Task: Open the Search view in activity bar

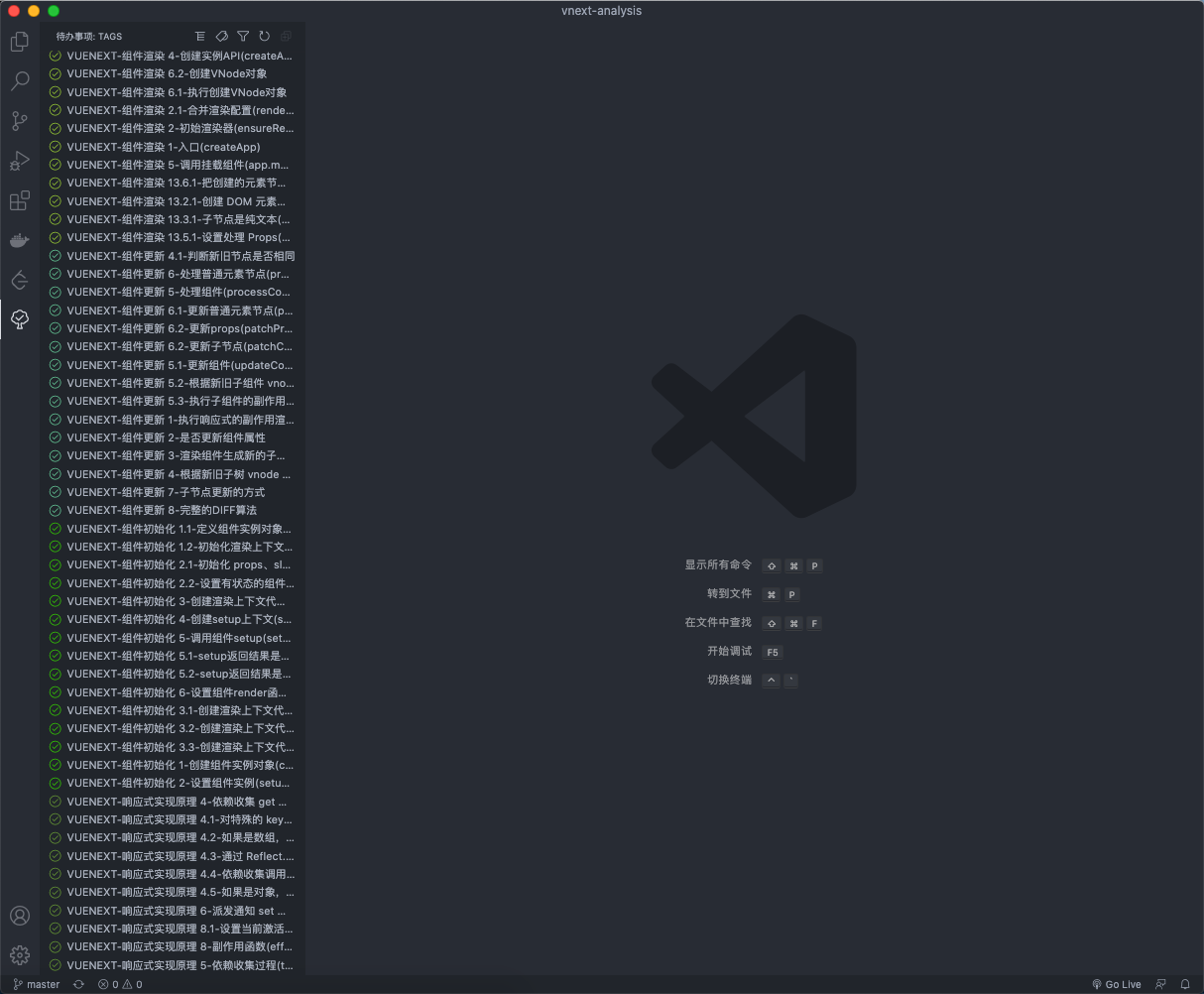Action: click(20, 81)
